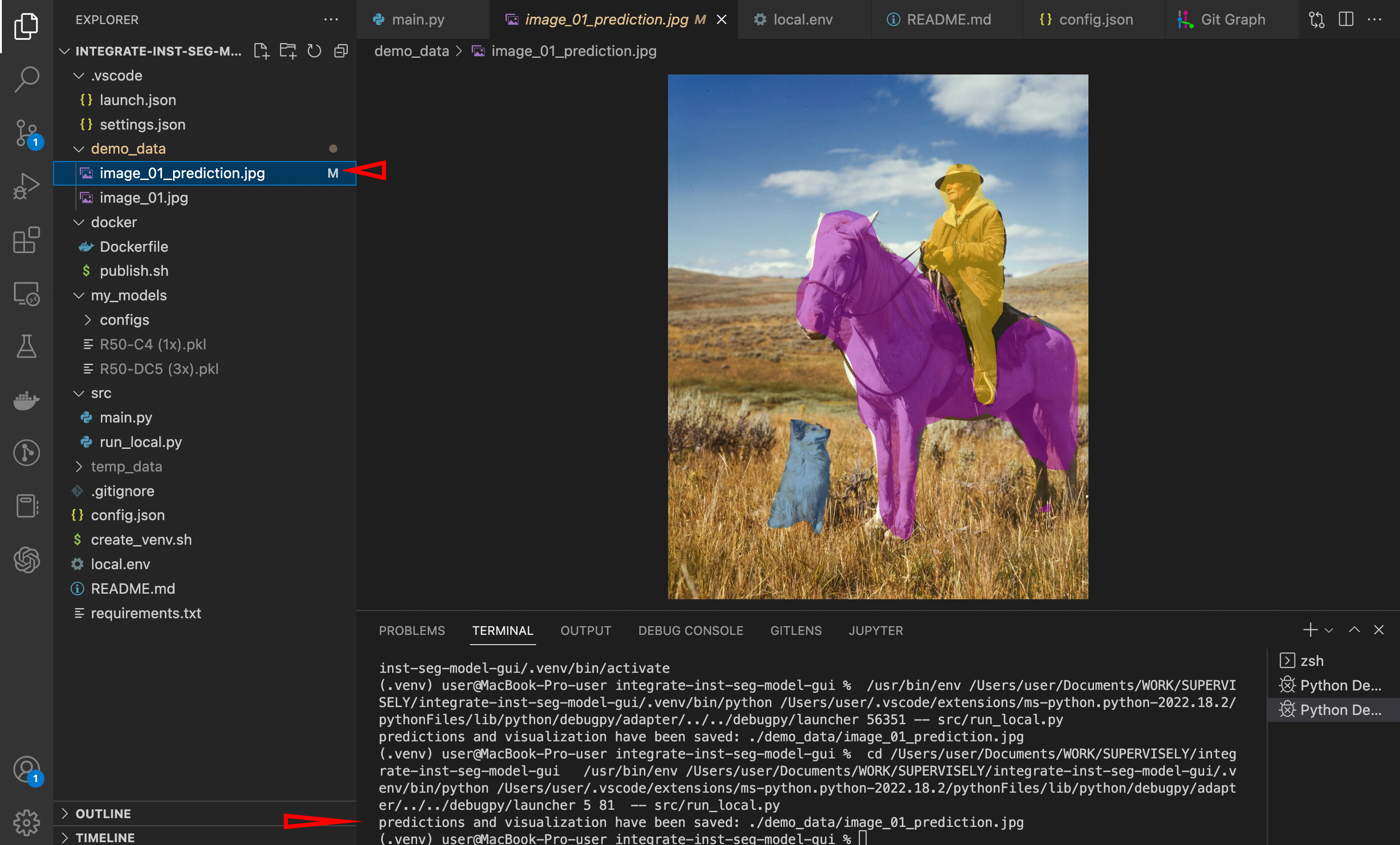Open run_local.py in the file tree
The image size is (1400, 845).
pos(140,442)
